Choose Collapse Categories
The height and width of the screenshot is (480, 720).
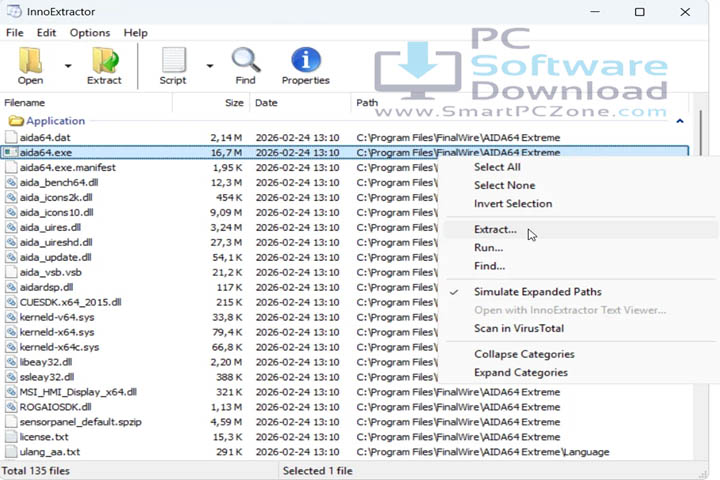point(524,354)
